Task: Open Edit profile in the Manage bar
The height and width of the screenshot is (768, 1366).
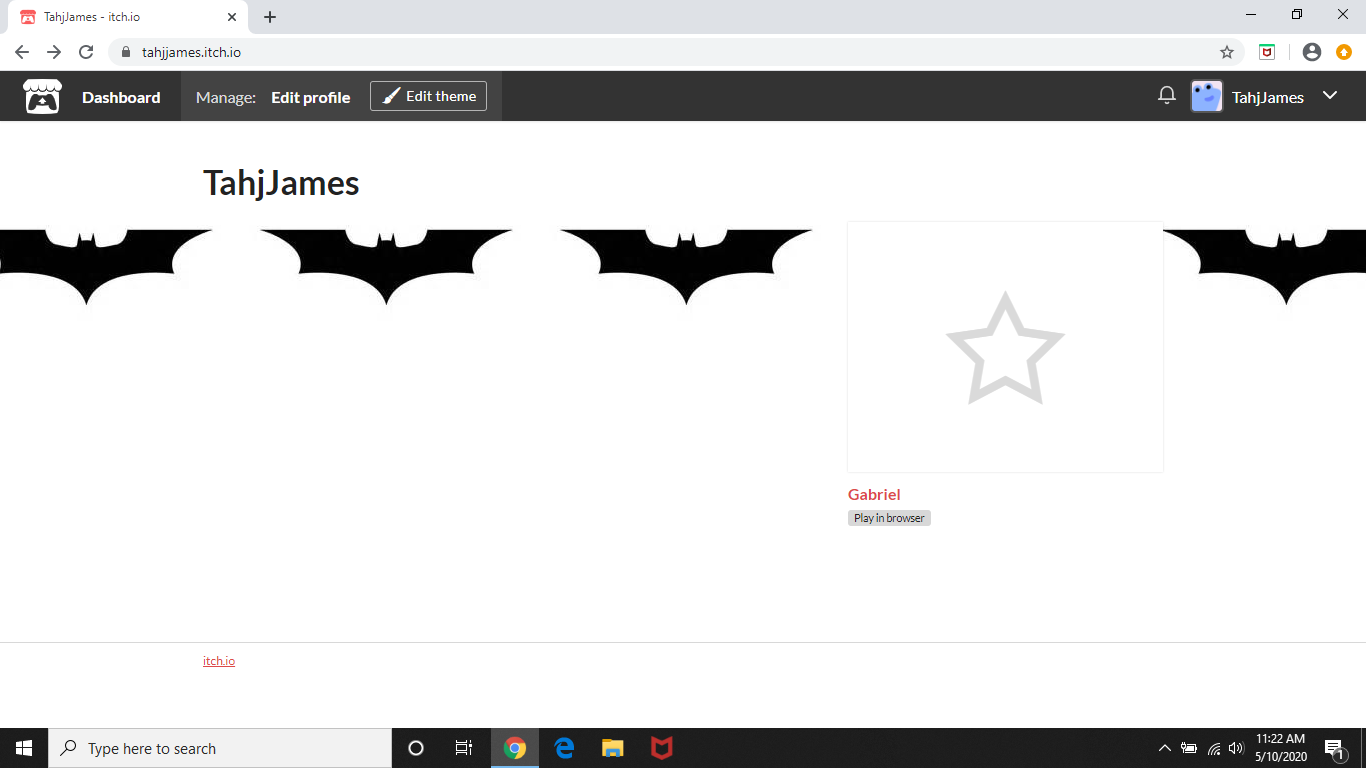Action: pos(311,97)
